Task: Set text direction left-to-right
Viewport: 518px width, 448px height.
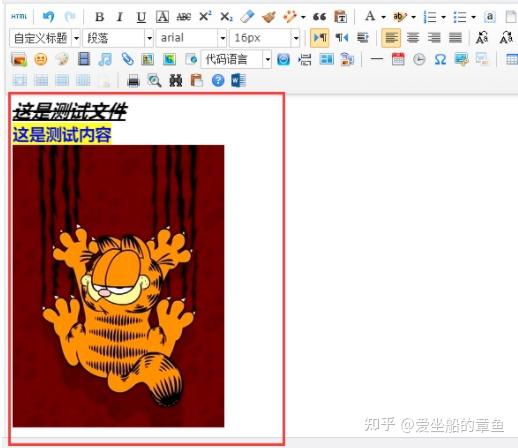Action: pos(320,38)
